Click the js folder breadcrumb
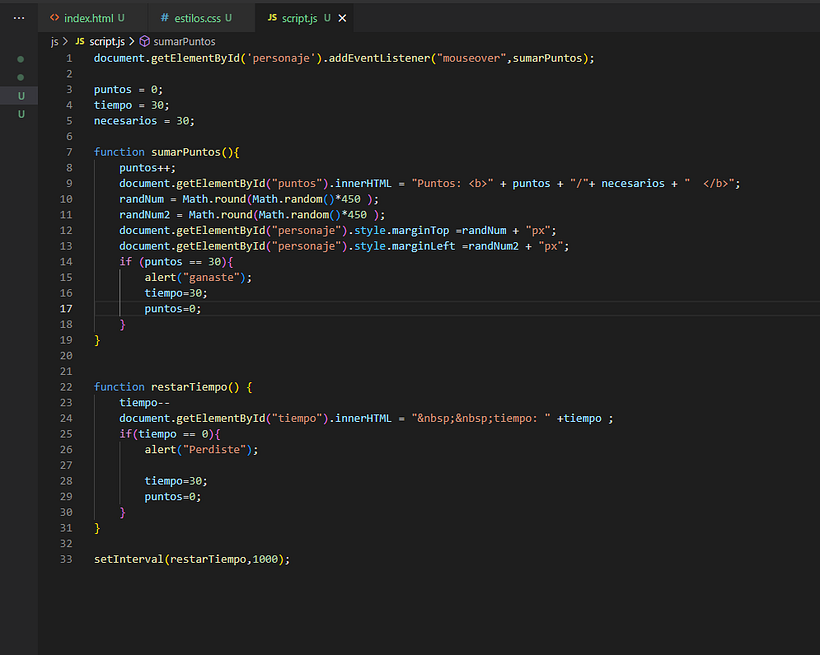 54,41
